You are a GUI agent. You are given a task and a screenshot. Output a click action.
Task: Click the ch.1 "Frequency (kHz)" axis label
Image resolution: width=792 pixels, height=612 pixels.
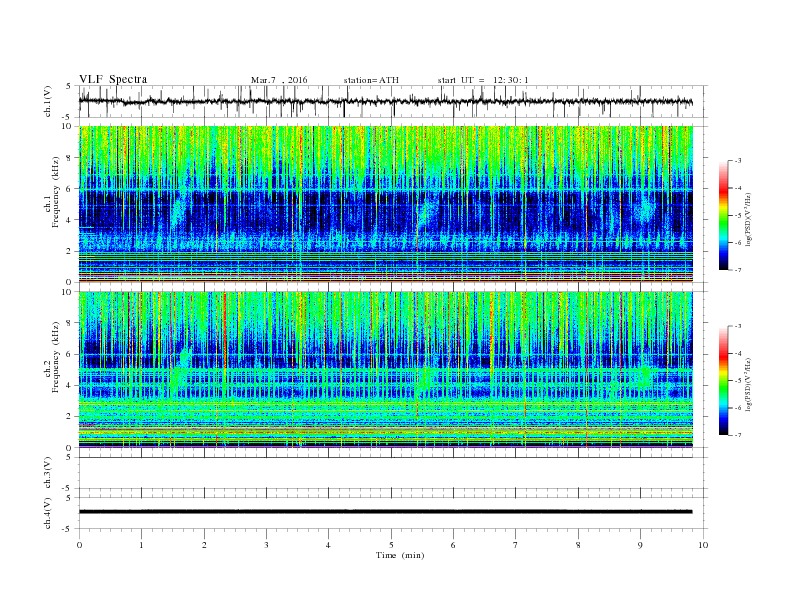tap(56, 192)
